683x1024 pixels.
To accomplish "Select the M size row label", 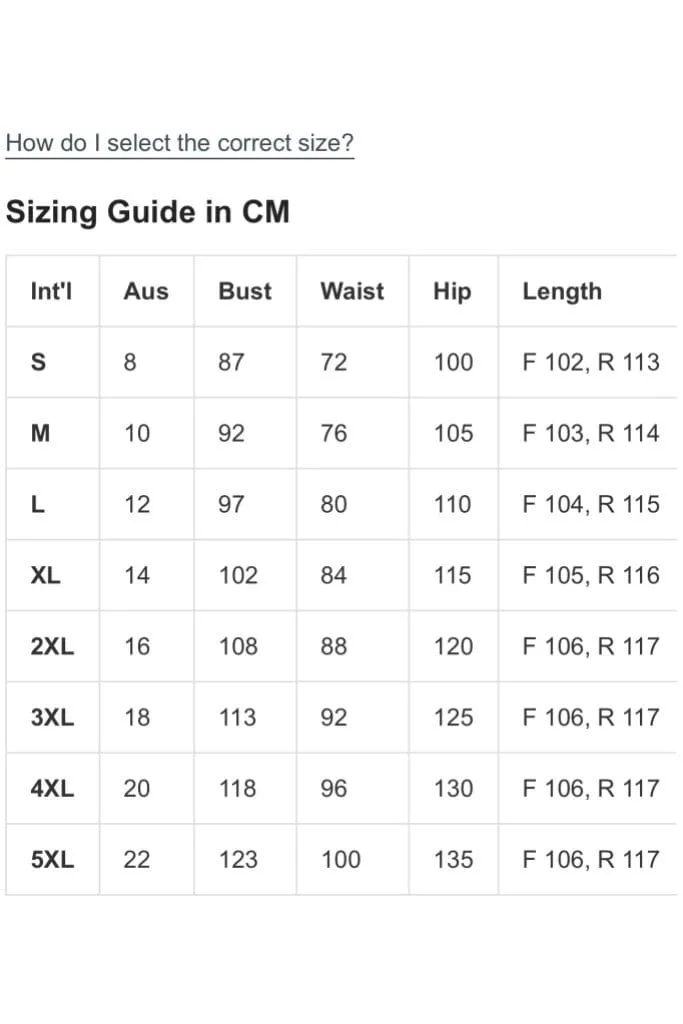I will tap(40, 433).
